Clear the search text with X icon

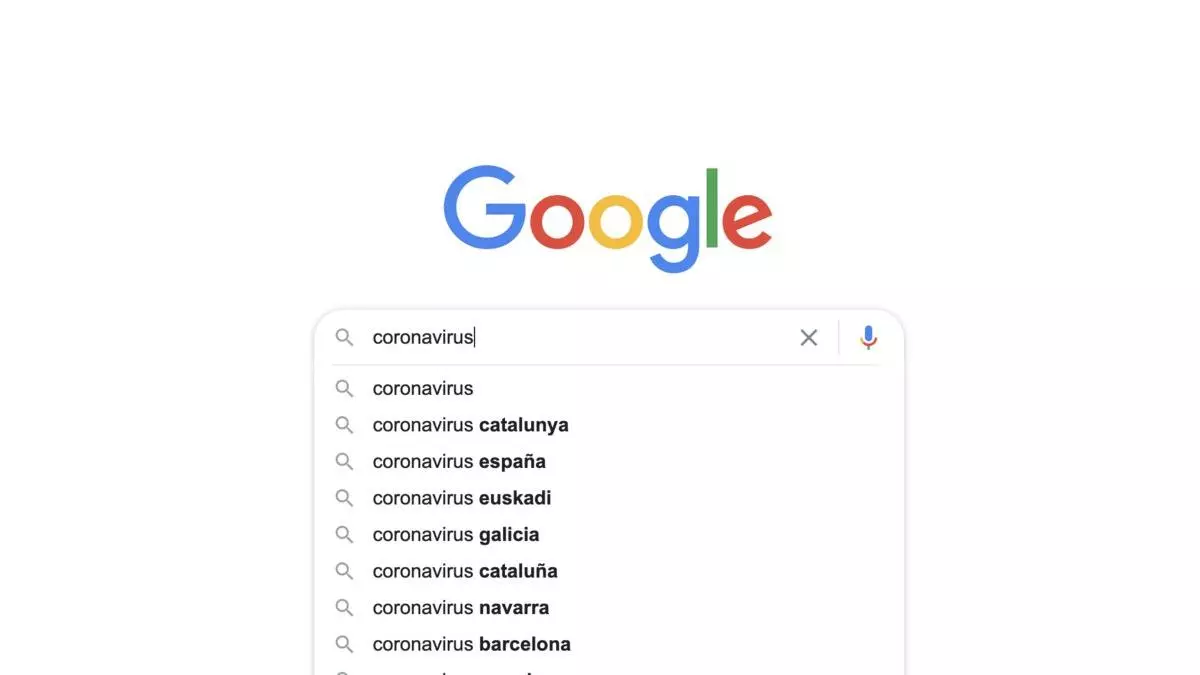[809, 338]
